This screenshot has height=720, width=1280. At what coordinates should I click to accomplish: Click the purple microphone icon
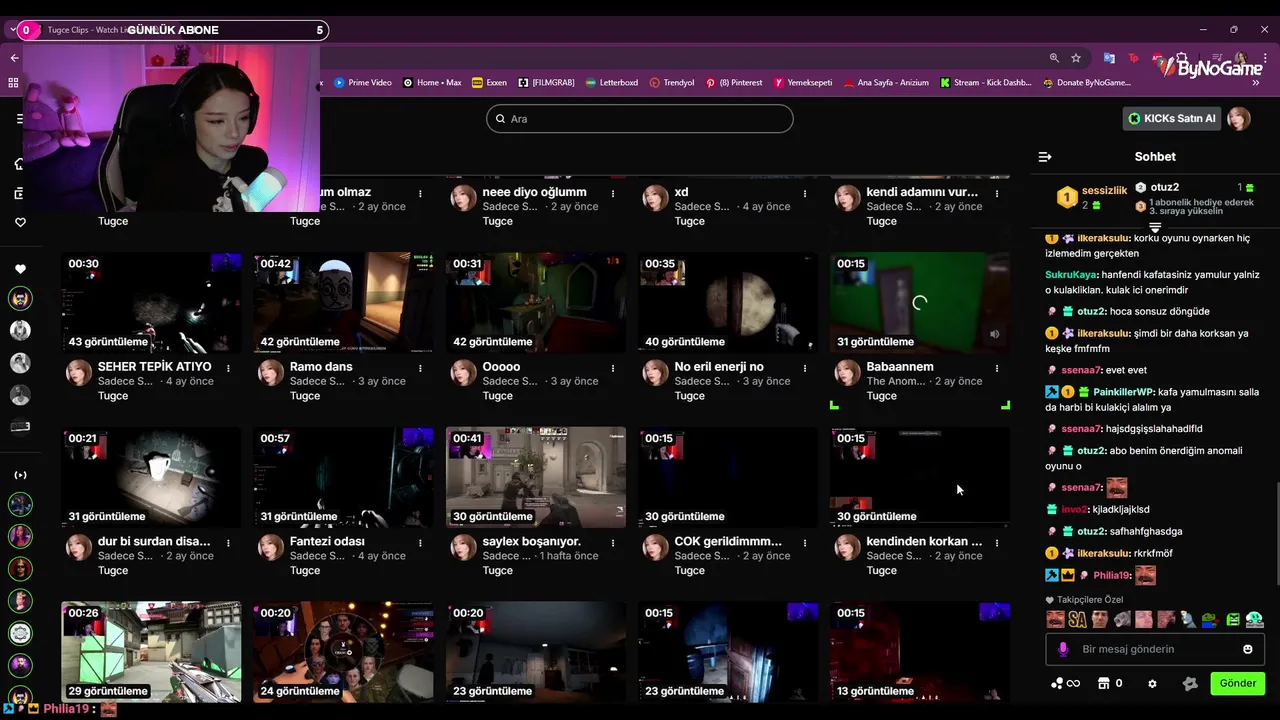pos(1064,649)
